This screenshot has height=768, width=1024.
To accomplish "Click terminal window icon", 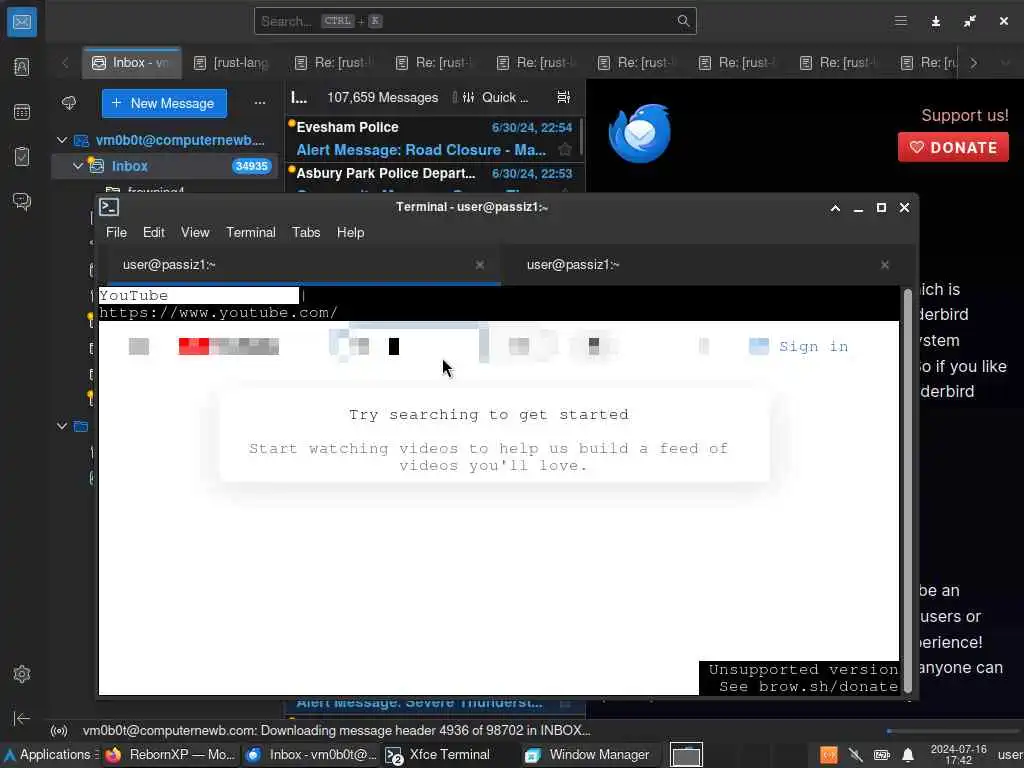I will [109, 207].
